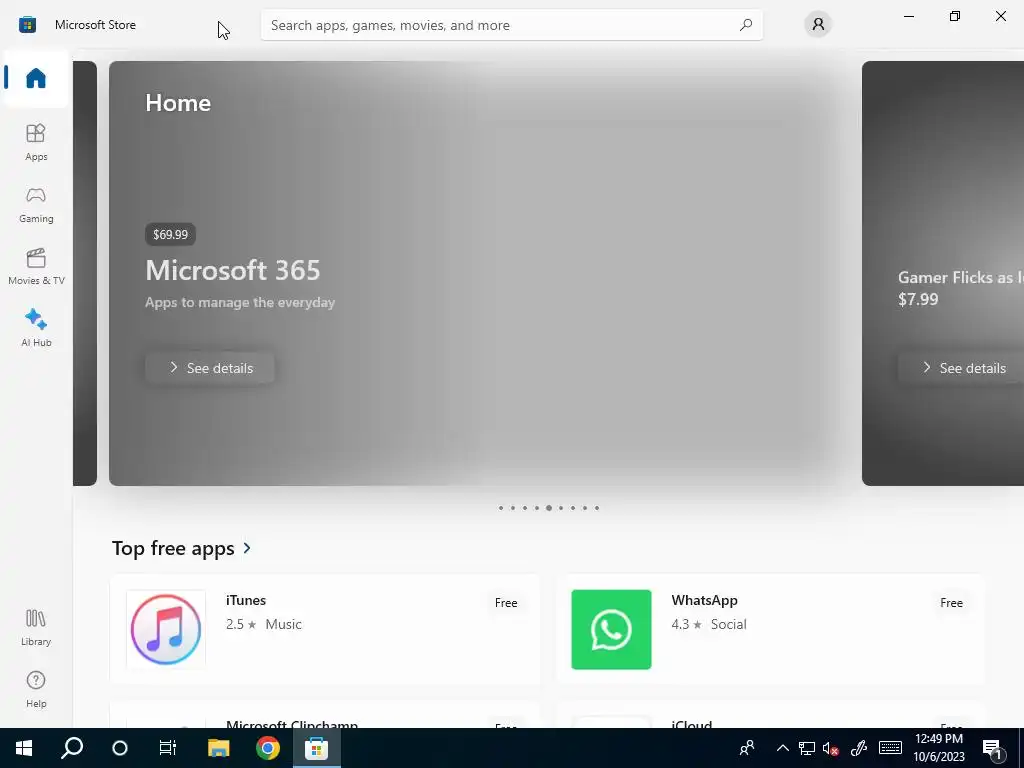
Task: Open the AI Hub
Action: [x=36, y=328]
